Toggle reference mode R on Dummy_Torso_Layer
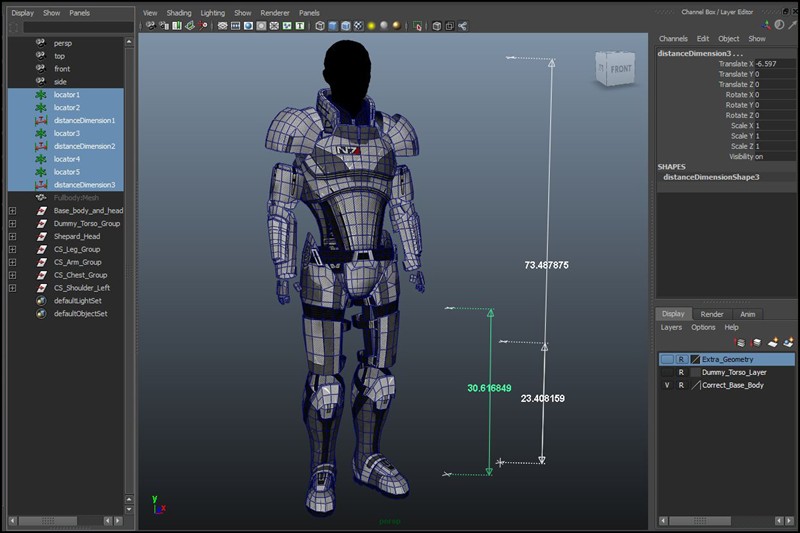The image size is (800, 533). (681, 372)
